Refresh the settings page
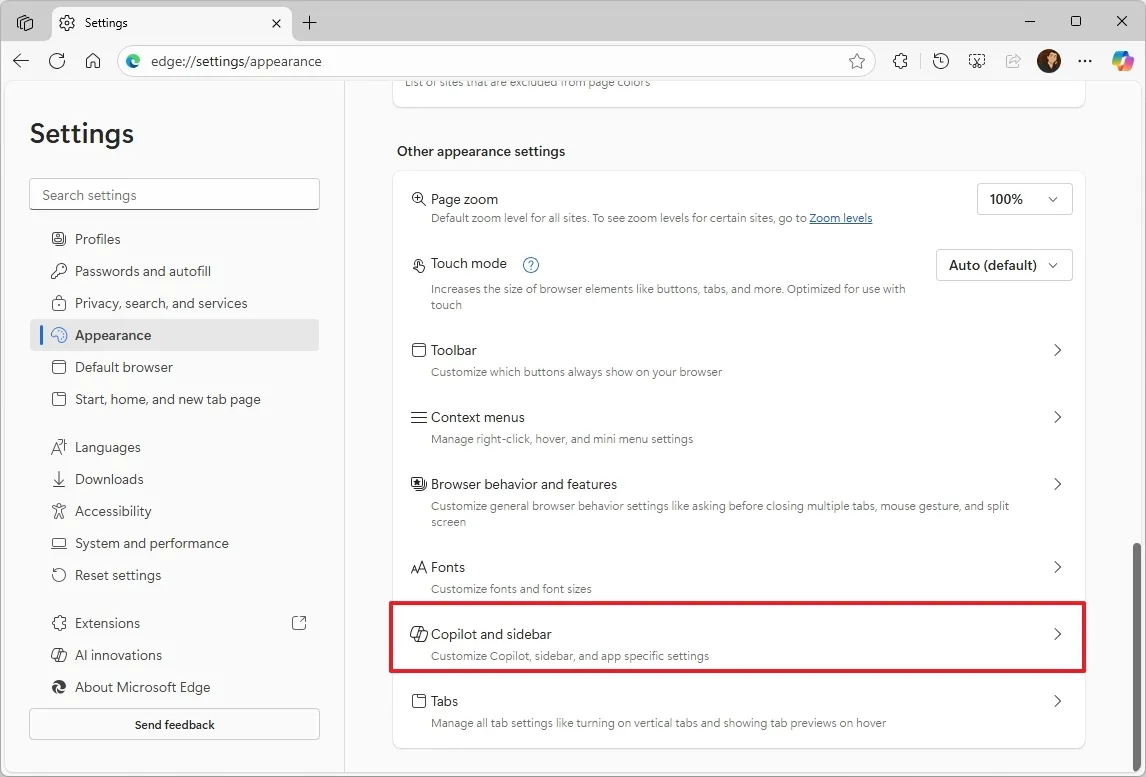The image size is (1146, 777). pyautogui.click(x=57, y=61)
